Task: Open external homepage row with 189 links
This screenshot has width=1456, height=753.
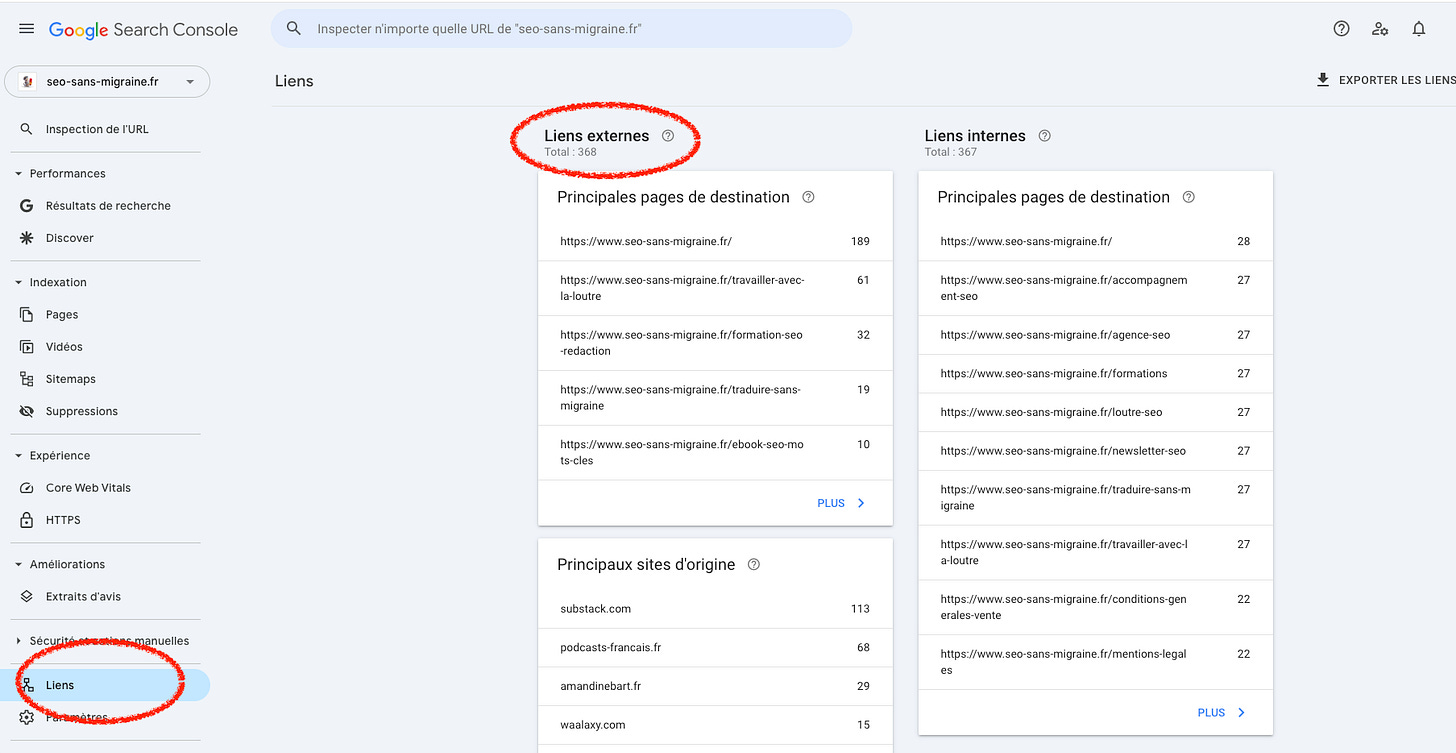Action: [x=715, y=241]
